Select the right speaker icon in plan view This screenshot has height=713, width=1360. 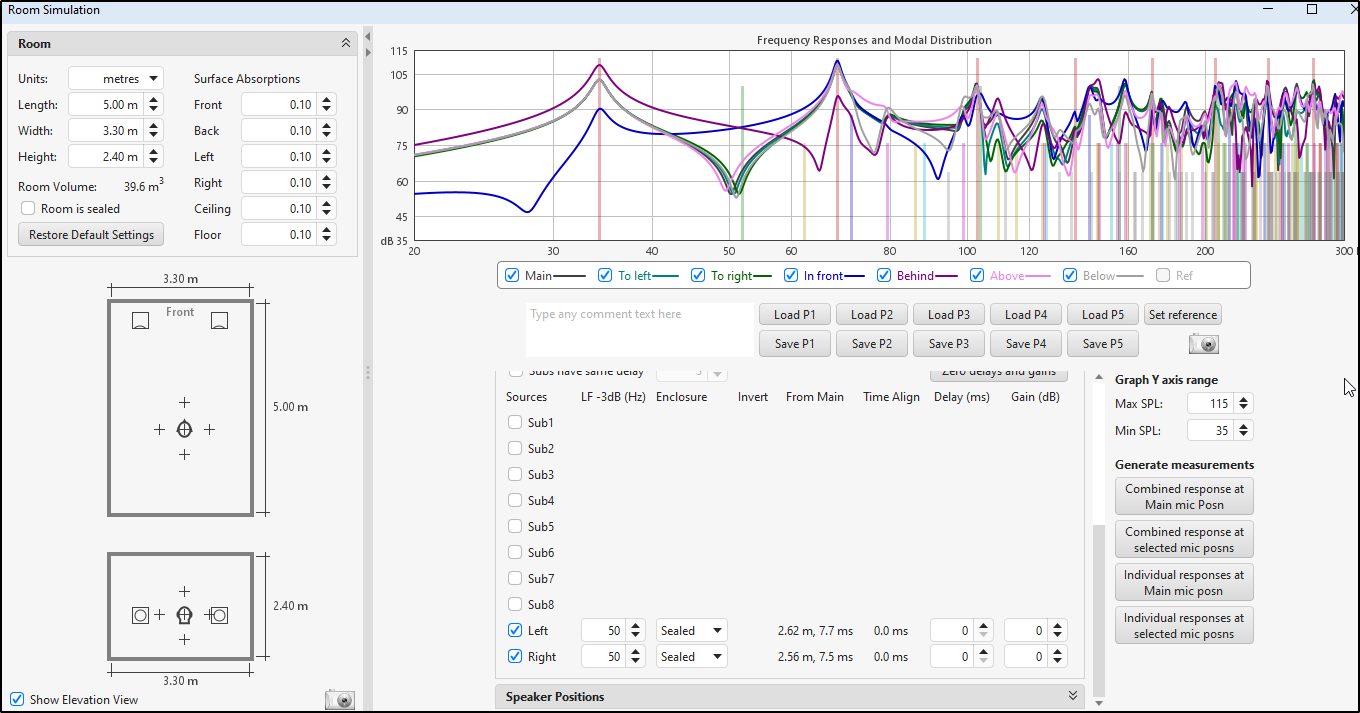[x=220, y=321]
